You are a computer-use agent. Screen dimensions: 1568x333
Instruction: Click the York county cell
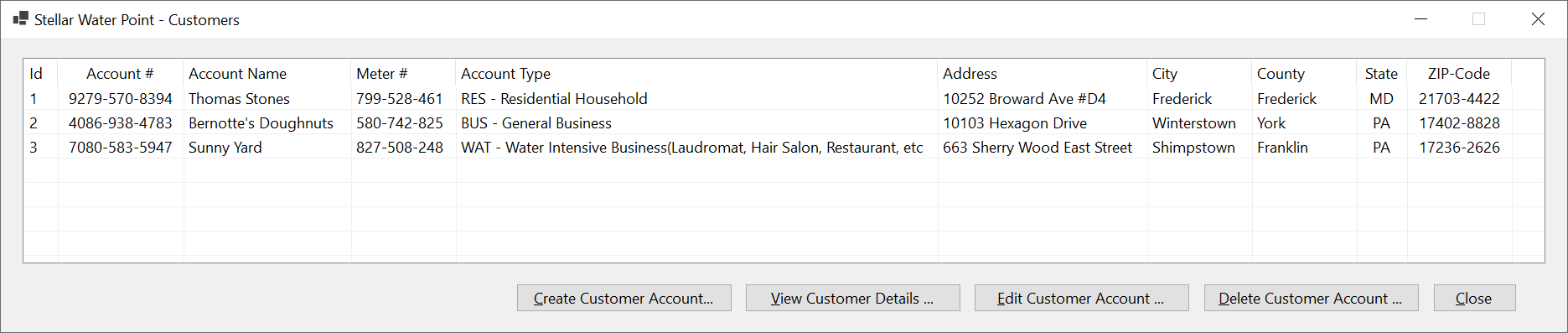pos(1271,123)
